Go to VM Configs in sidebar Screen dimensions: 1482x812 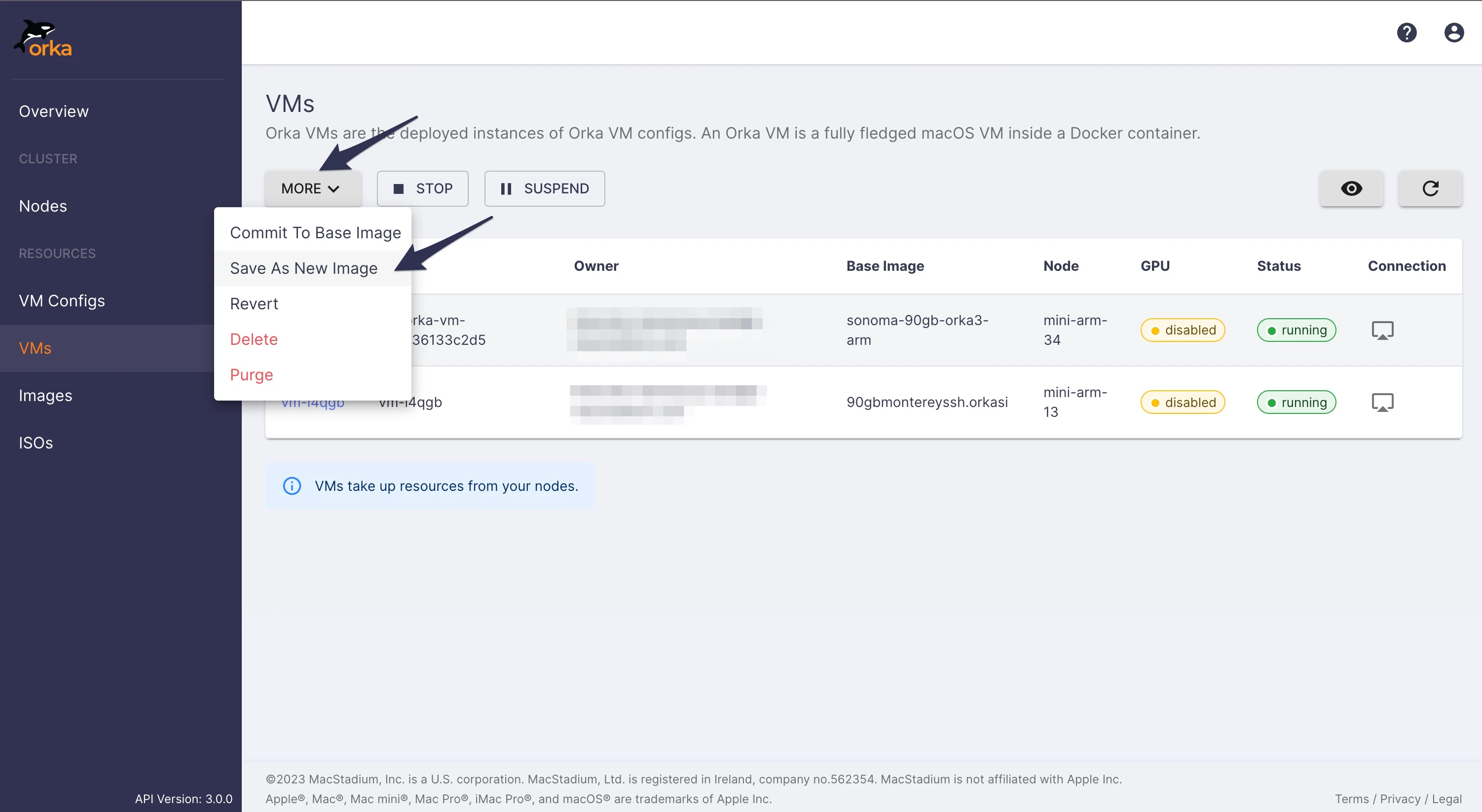(x=62, y=300)
